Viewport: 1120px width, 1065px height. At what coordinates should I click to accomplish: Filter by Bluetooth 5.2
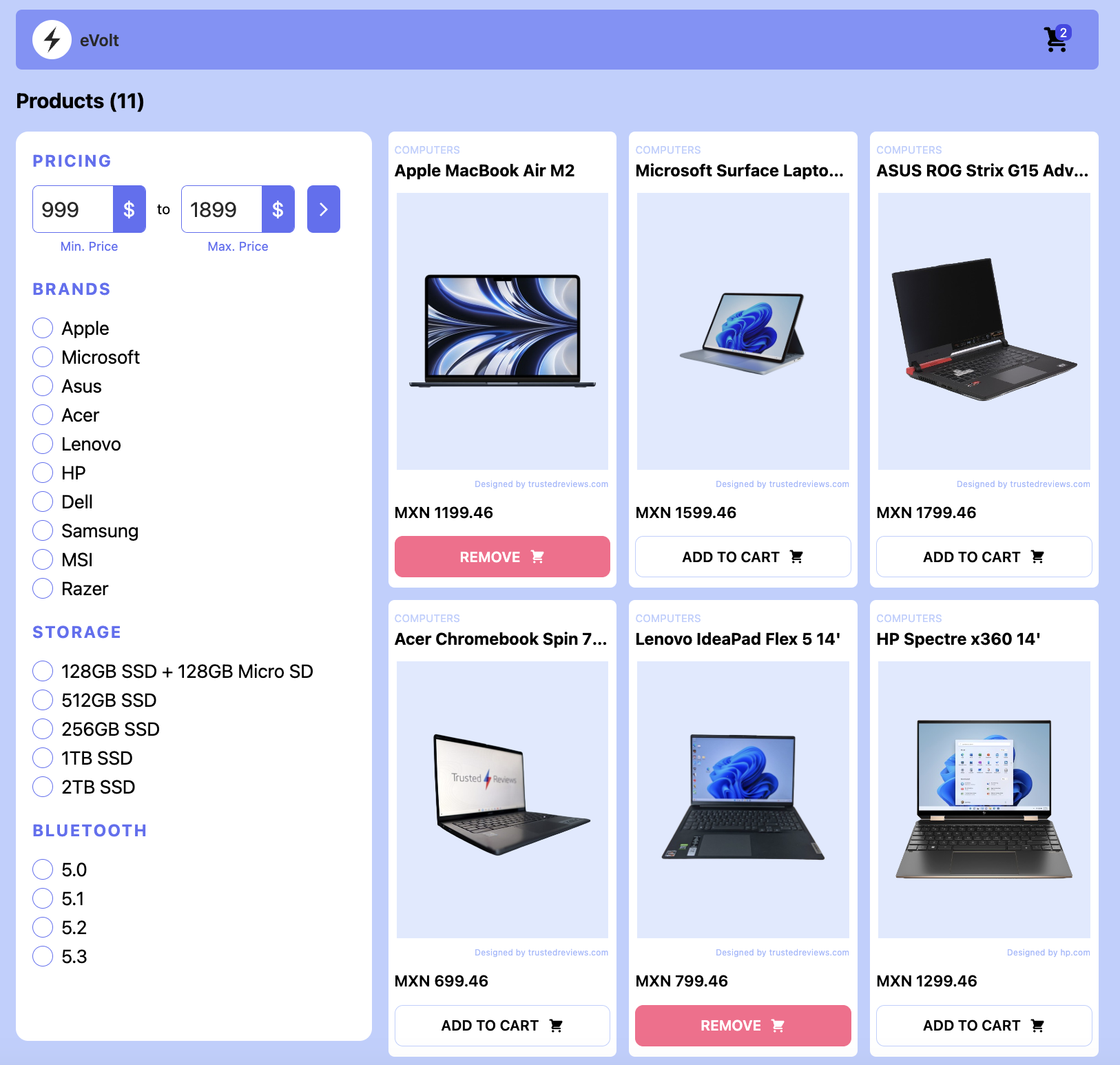[x=43, y=927]
